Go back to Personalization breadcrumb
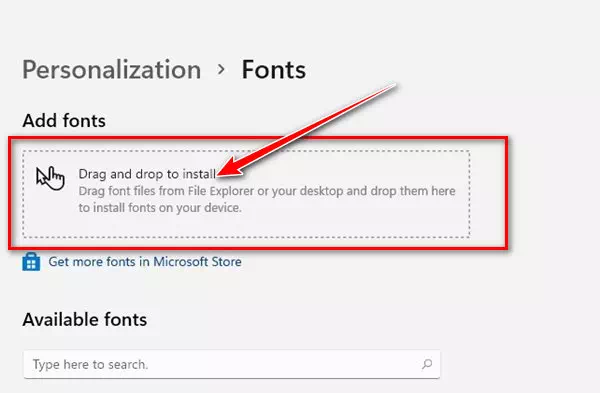 coord(112,70)
